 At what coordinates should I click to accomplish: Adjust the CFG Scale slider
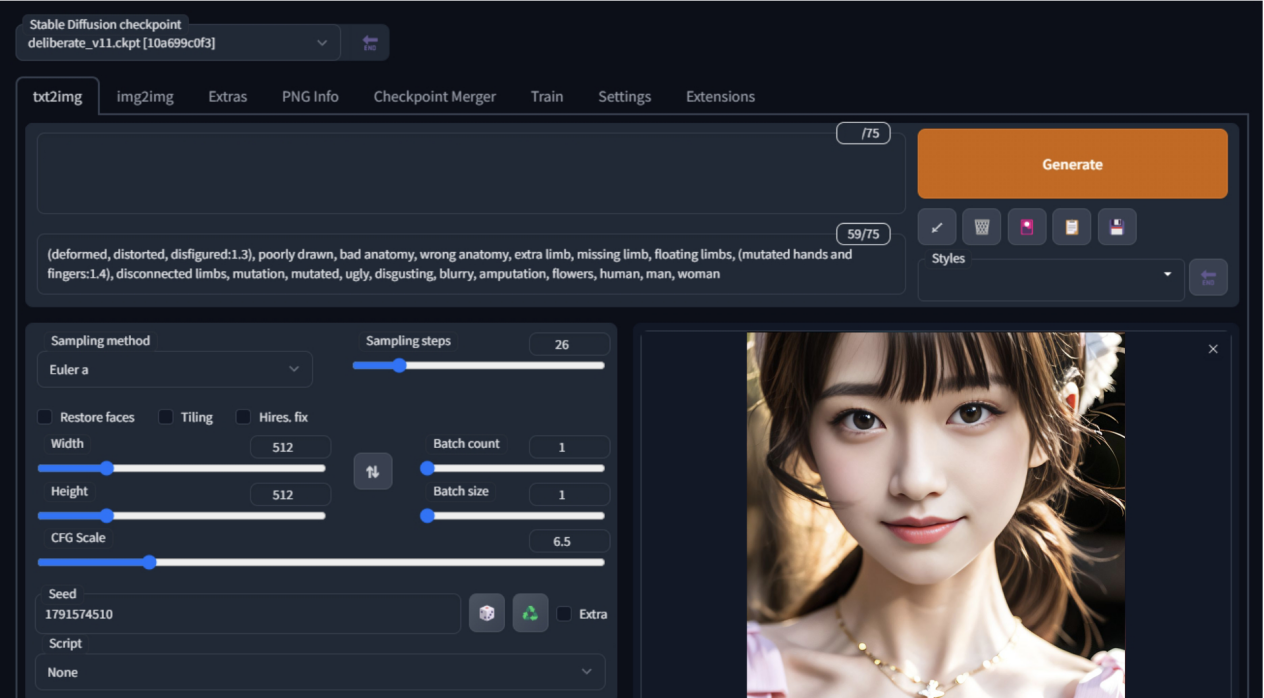pos(321,562)
